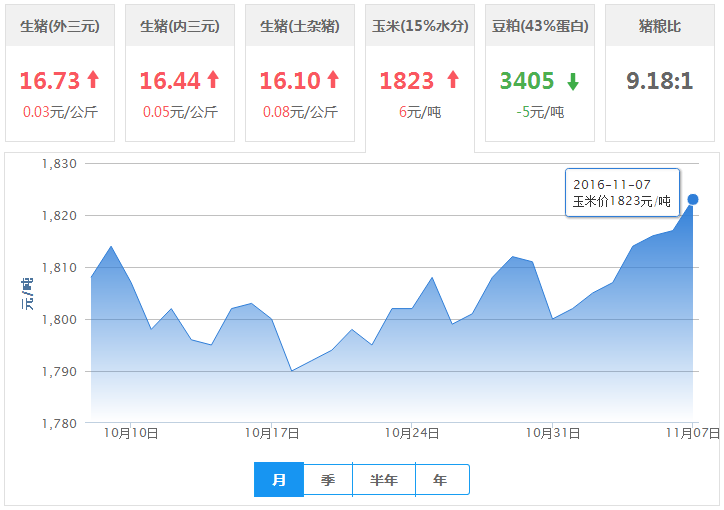Click the 10月31日 axis label
This screenshot has height=510, width=724.
553,433
